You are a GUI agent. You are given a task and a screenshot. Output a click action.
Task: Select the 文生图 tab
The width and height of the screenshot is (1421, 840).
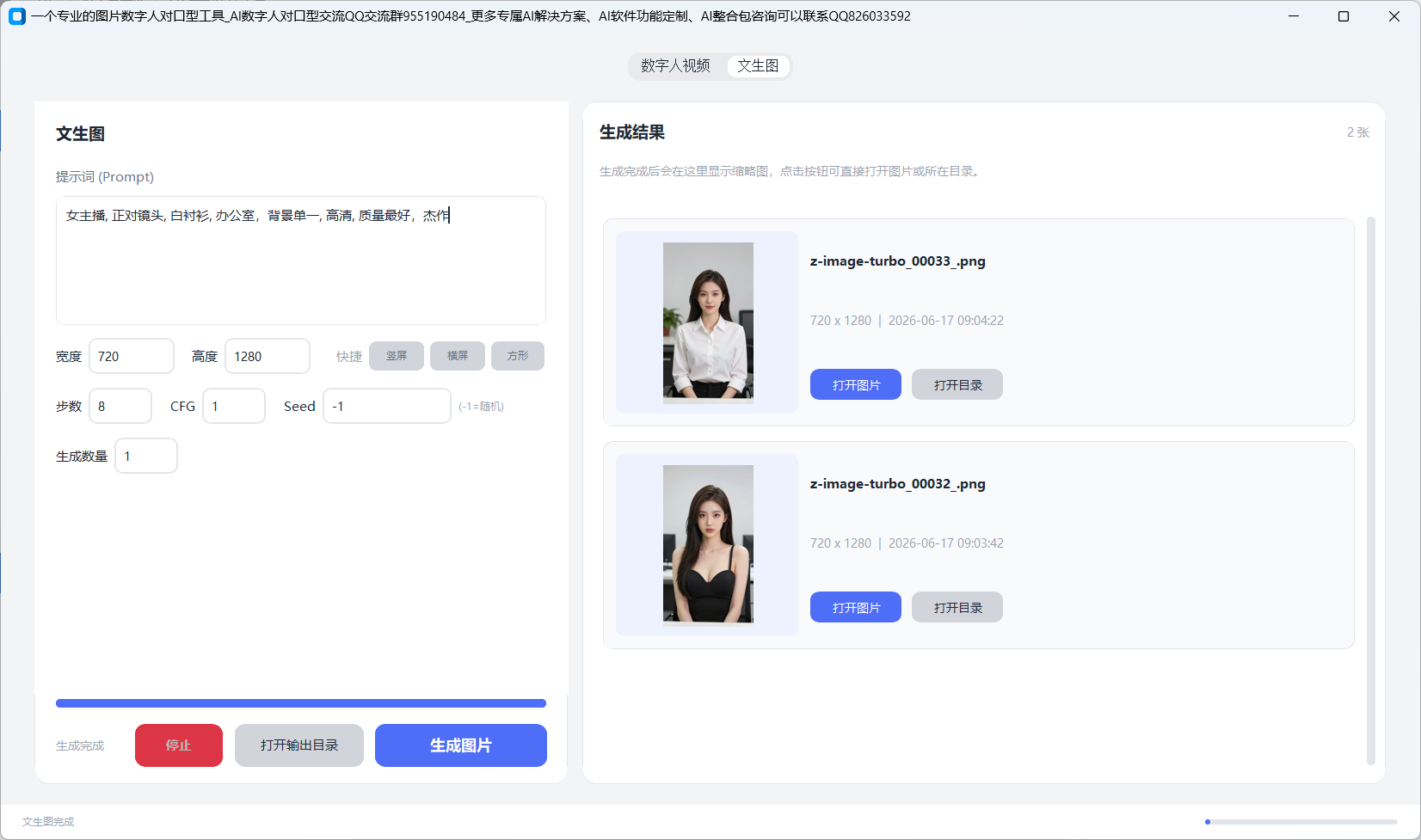click(x=758, y=66)
